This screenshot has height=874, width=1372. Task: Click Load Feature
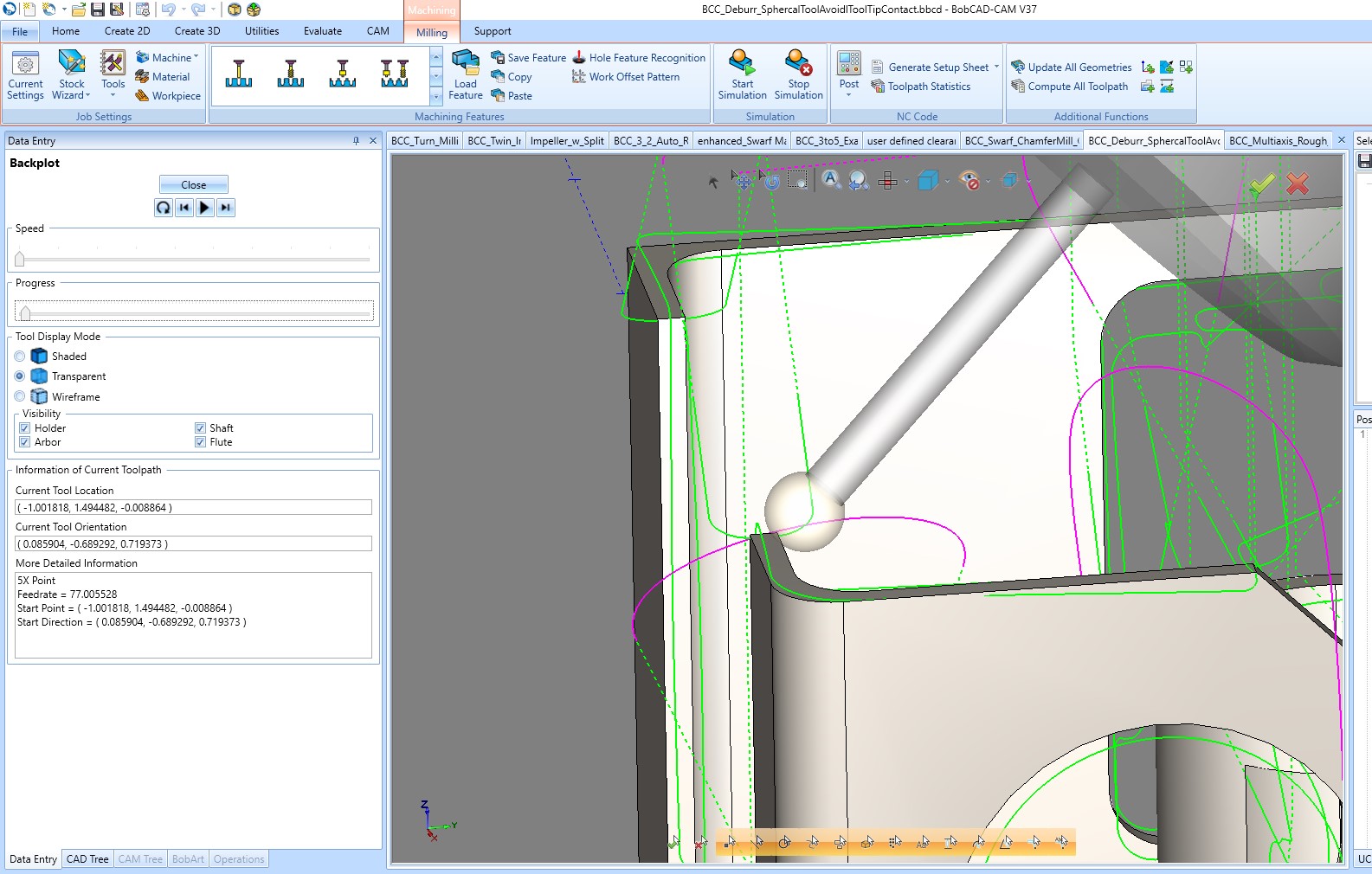pyautogui.click(x=466, y=75)
